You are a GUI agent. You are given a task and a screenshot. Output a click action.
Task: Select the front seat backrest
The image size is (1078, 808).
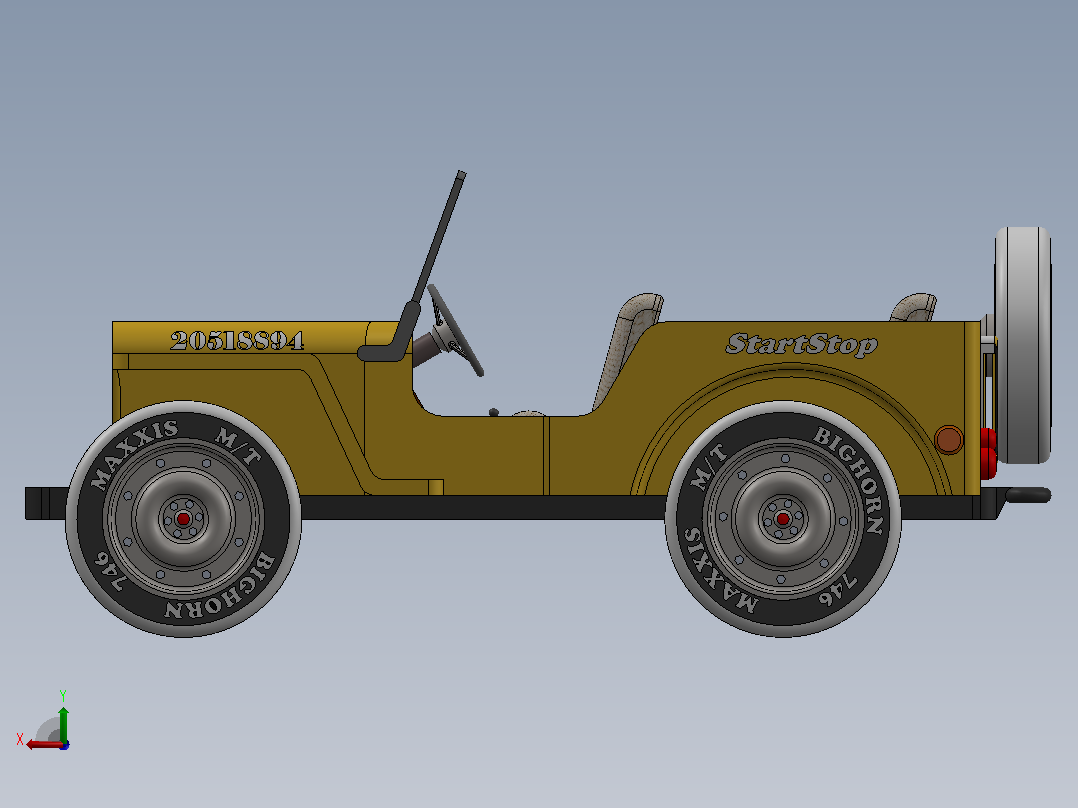626,351
